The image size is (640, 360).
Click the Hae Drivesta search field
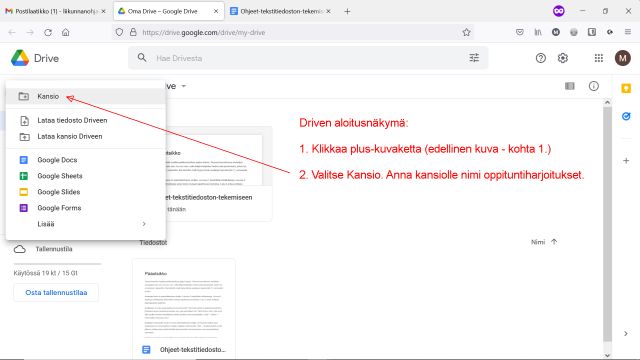coord(308,58)
